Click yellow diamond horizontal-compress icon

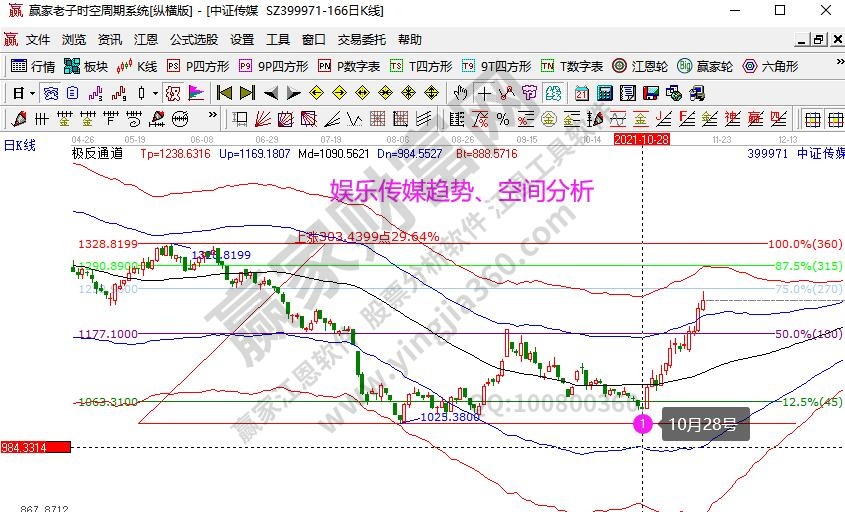[x=385, y=94]
